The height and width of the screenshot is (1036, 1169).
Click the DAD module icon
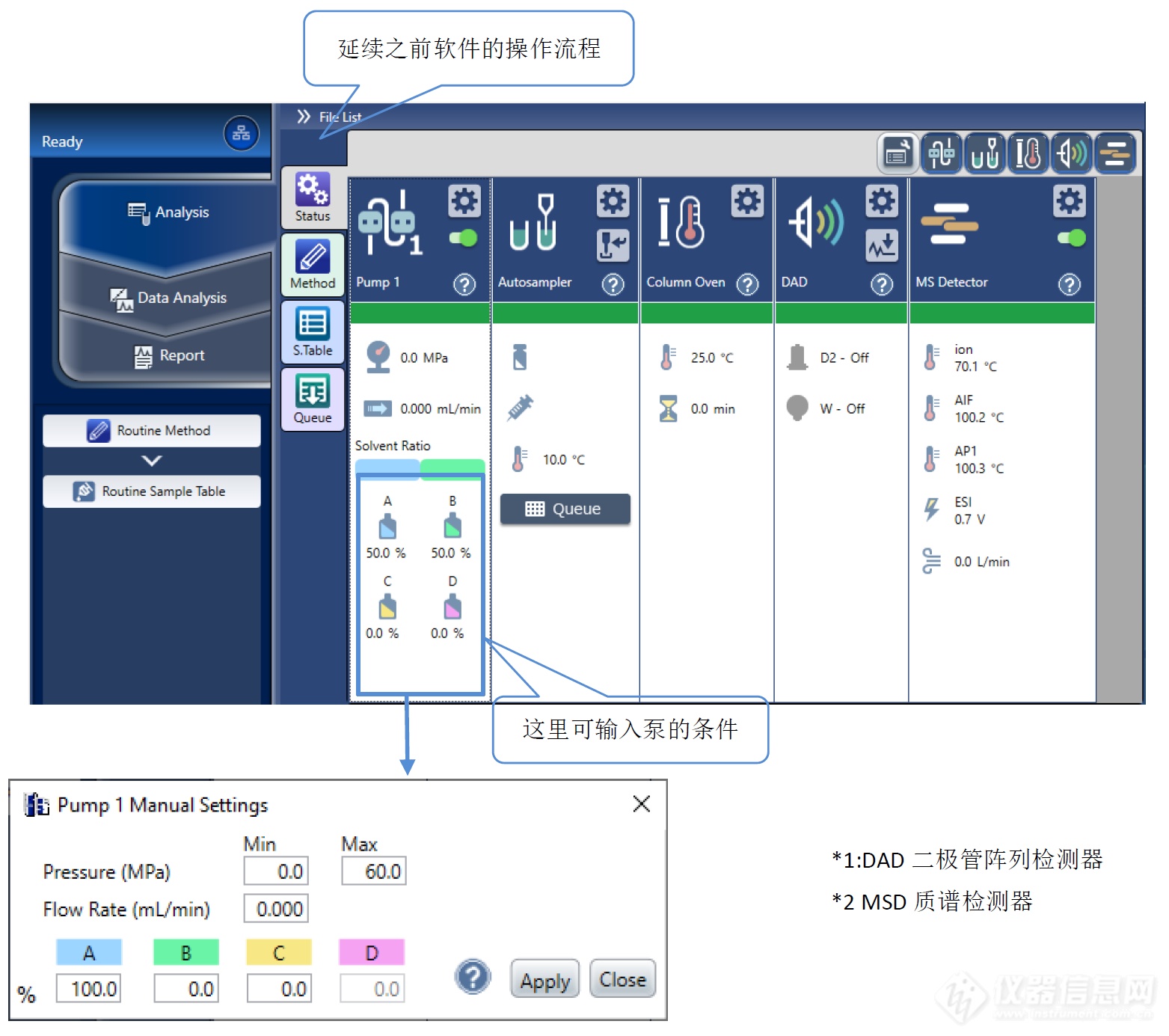816,222
